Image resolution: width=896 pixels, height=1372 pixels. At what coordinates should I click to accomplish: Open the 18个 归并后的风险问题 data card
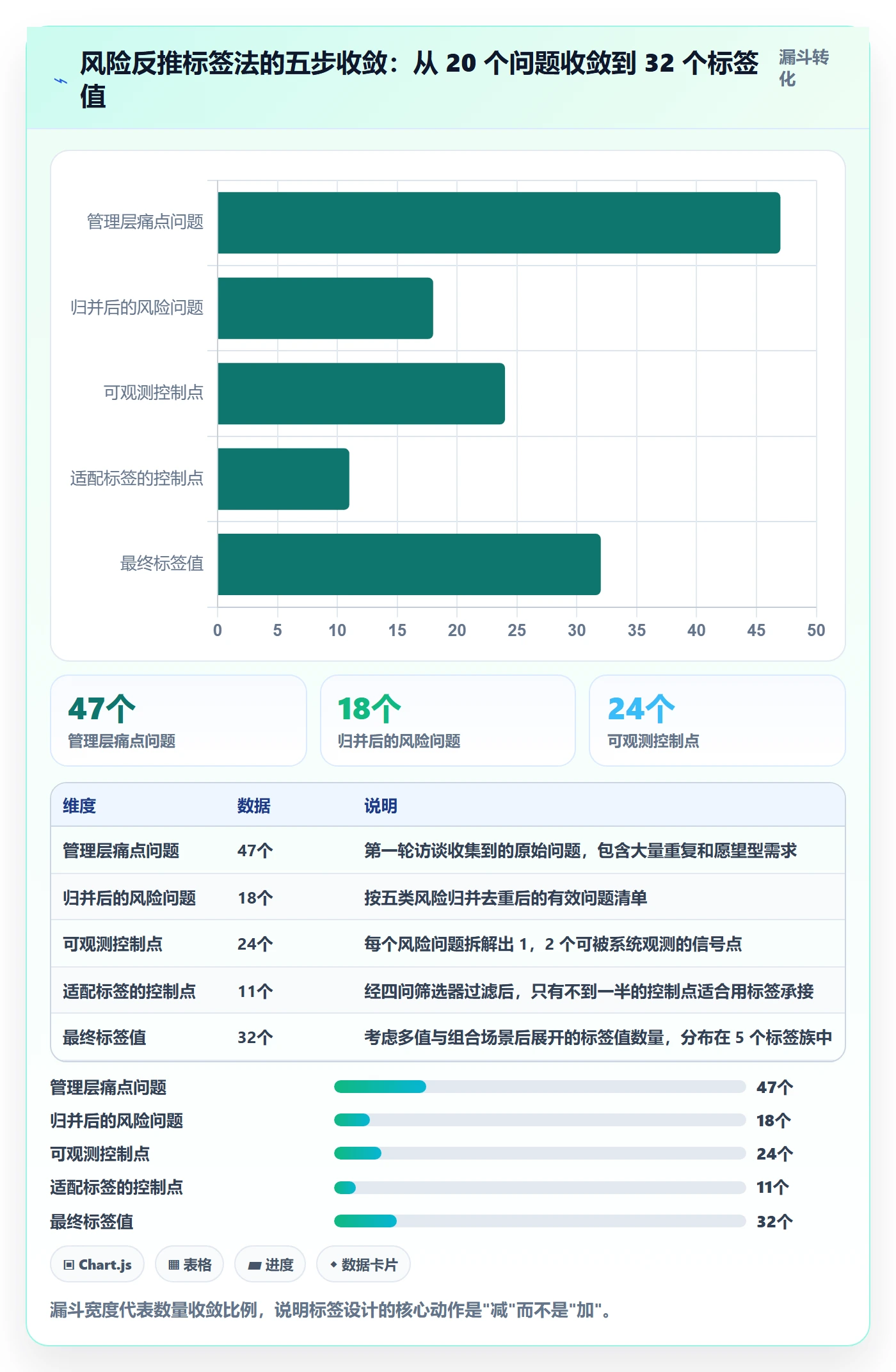[448, 721]
